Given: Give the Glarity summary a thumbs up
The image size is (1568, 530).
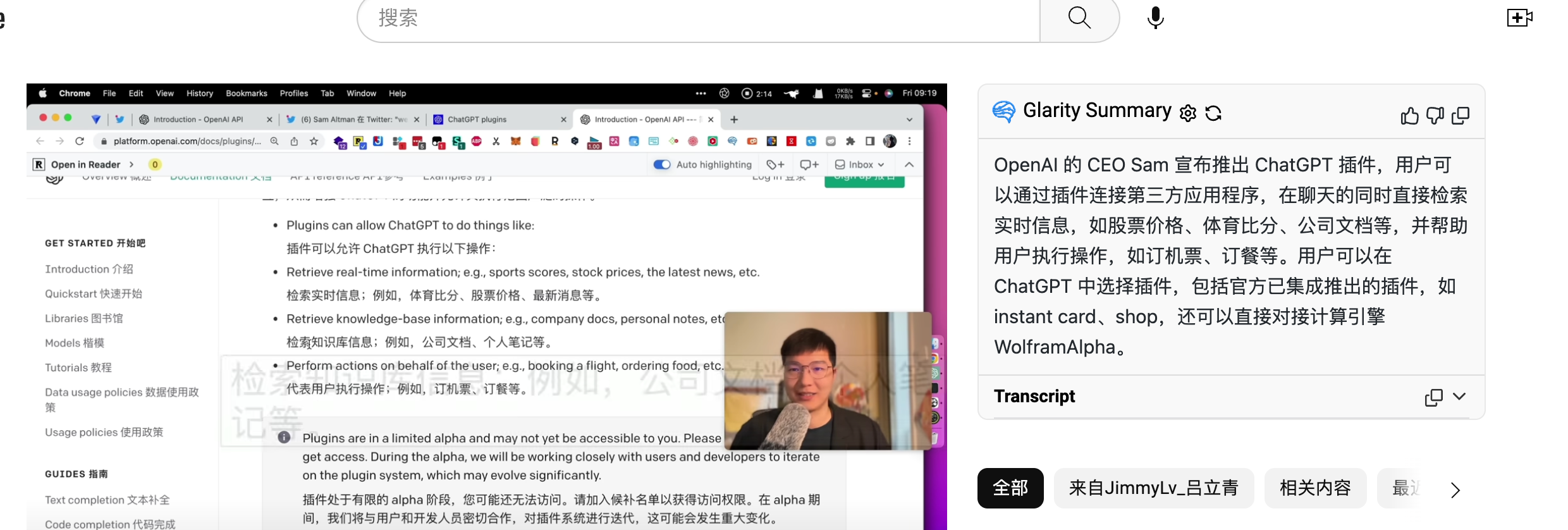Looking at the screenshot, I should pos(1409,116).
